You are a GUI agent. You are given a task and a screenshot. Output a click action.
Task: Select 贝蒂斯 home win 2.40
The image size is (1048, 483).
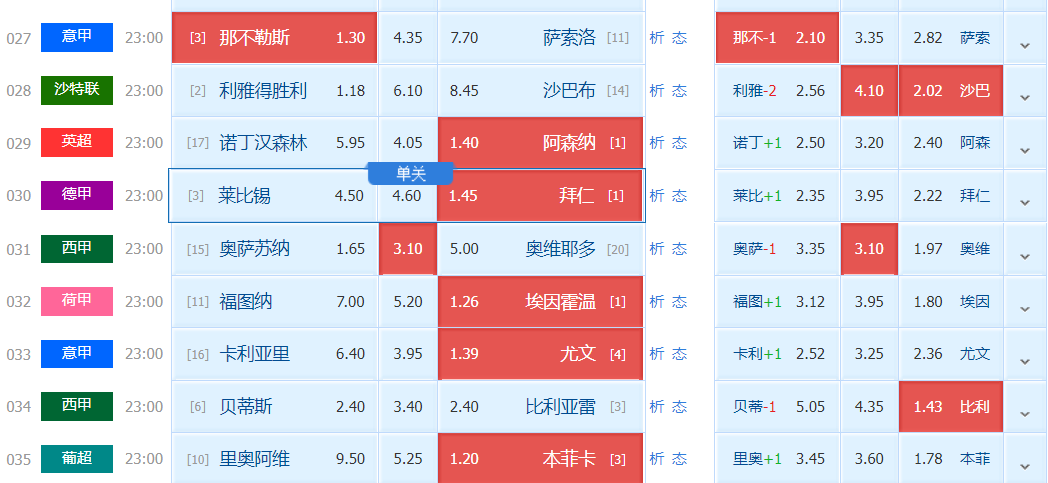pos(275,406)
